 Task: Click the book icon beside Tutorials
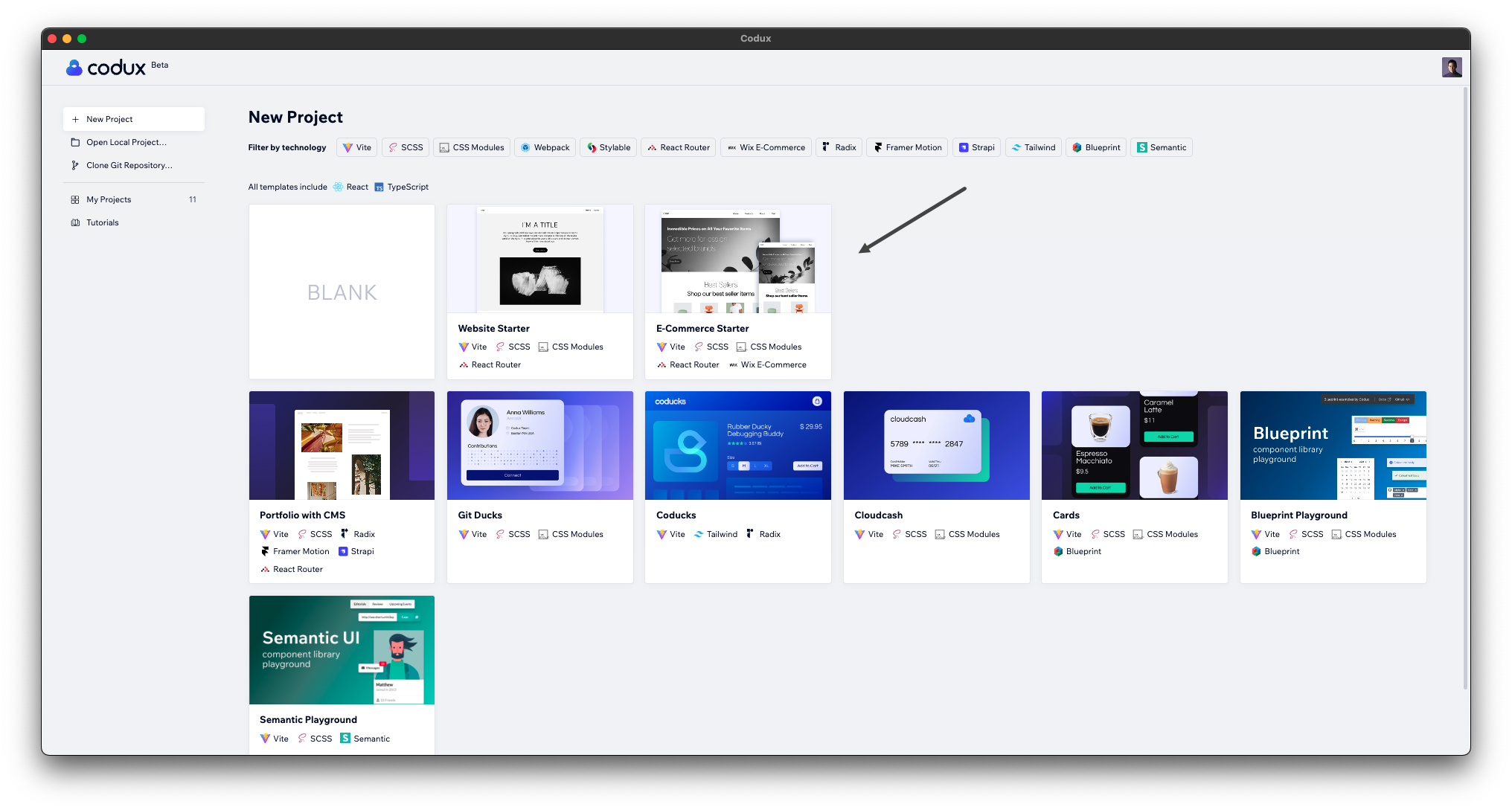75,222
